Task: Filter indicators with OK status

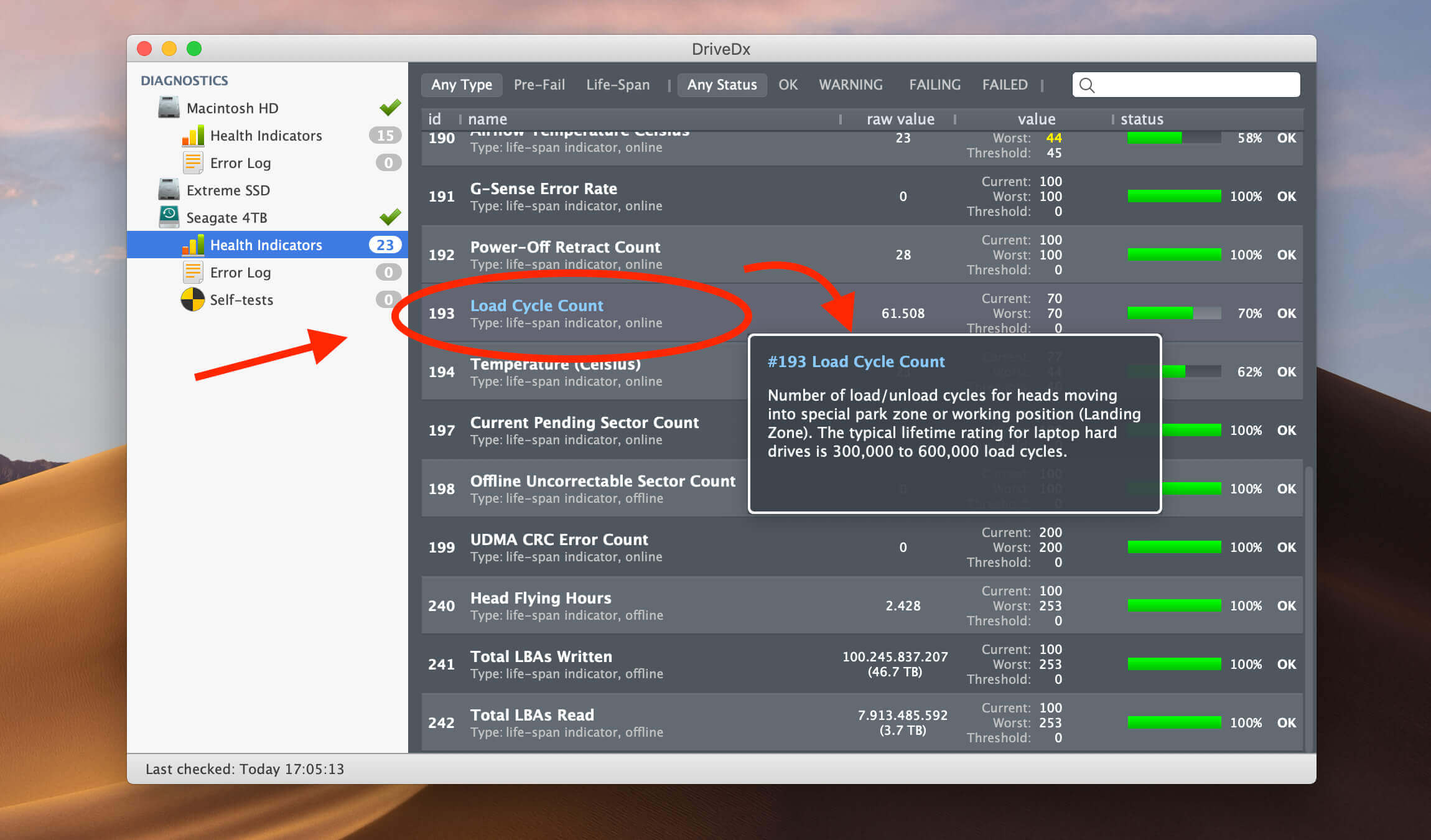Action: point(788,85)
